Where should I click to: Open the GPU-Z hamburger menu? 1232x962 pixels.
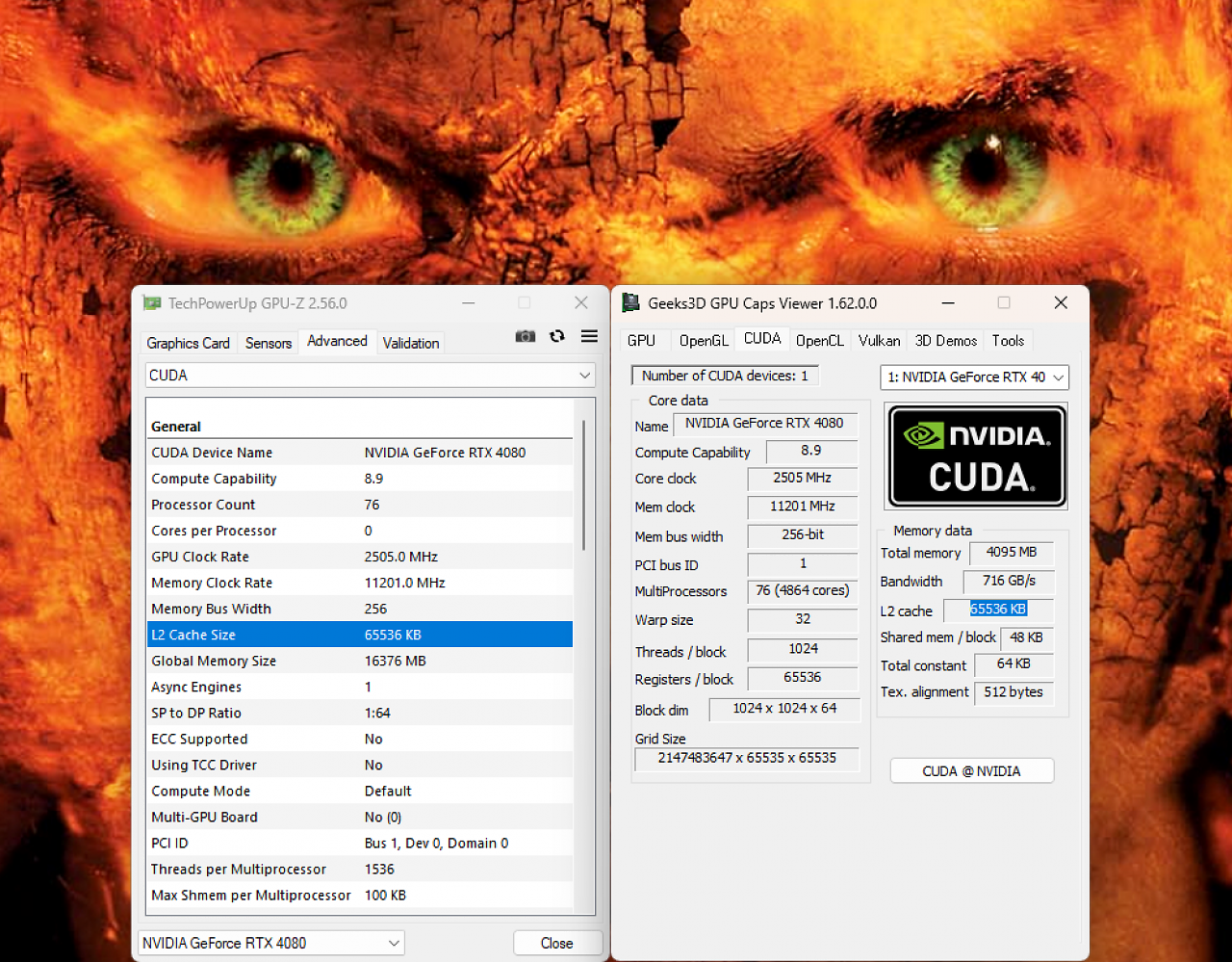point(589,336)
